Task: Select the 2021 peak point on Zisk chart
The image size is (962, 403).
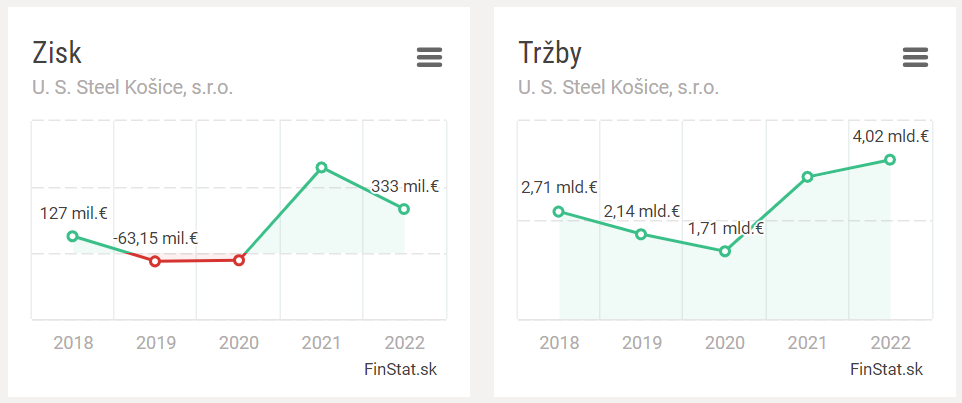Action: [x=322, y=167]
